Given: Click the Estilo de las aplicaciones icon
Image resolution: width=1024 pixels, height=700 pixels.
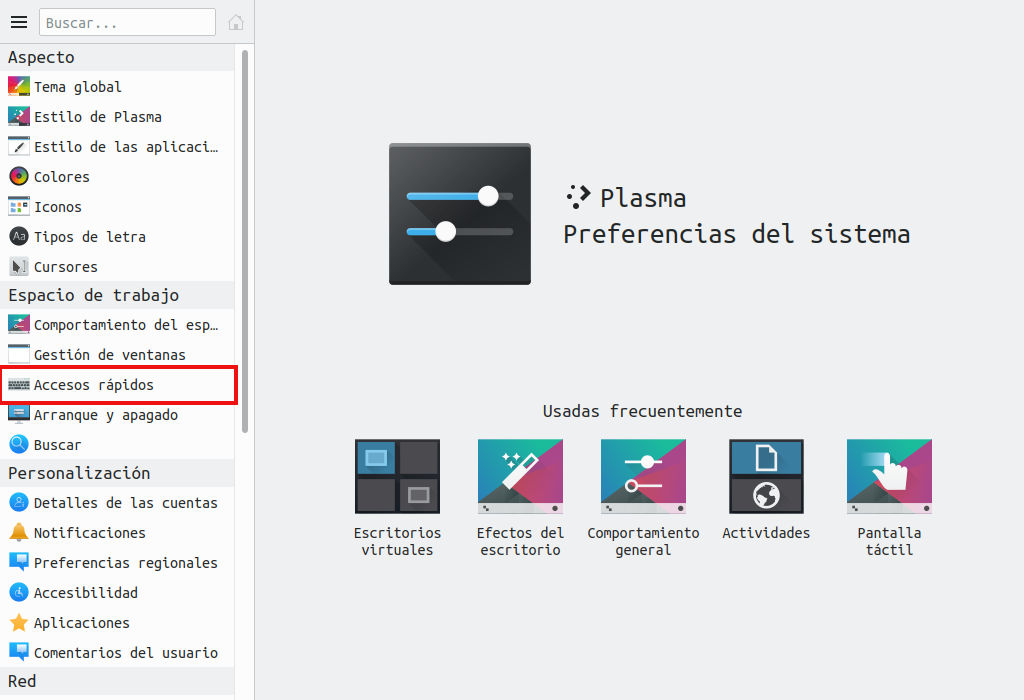Looking at the screenshot, I should click(x=19, y=146).
